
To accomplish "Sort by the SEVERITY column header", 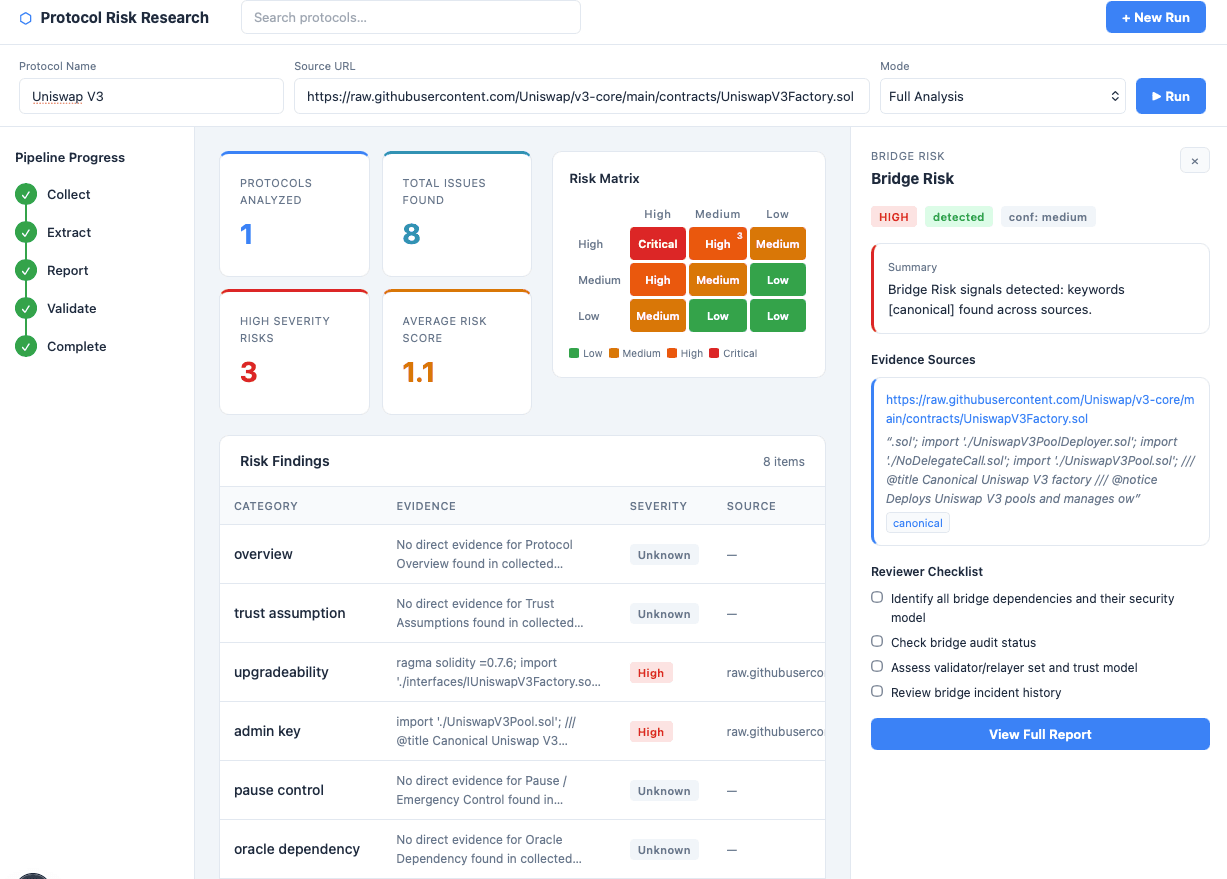I will [x=658, y=506].
